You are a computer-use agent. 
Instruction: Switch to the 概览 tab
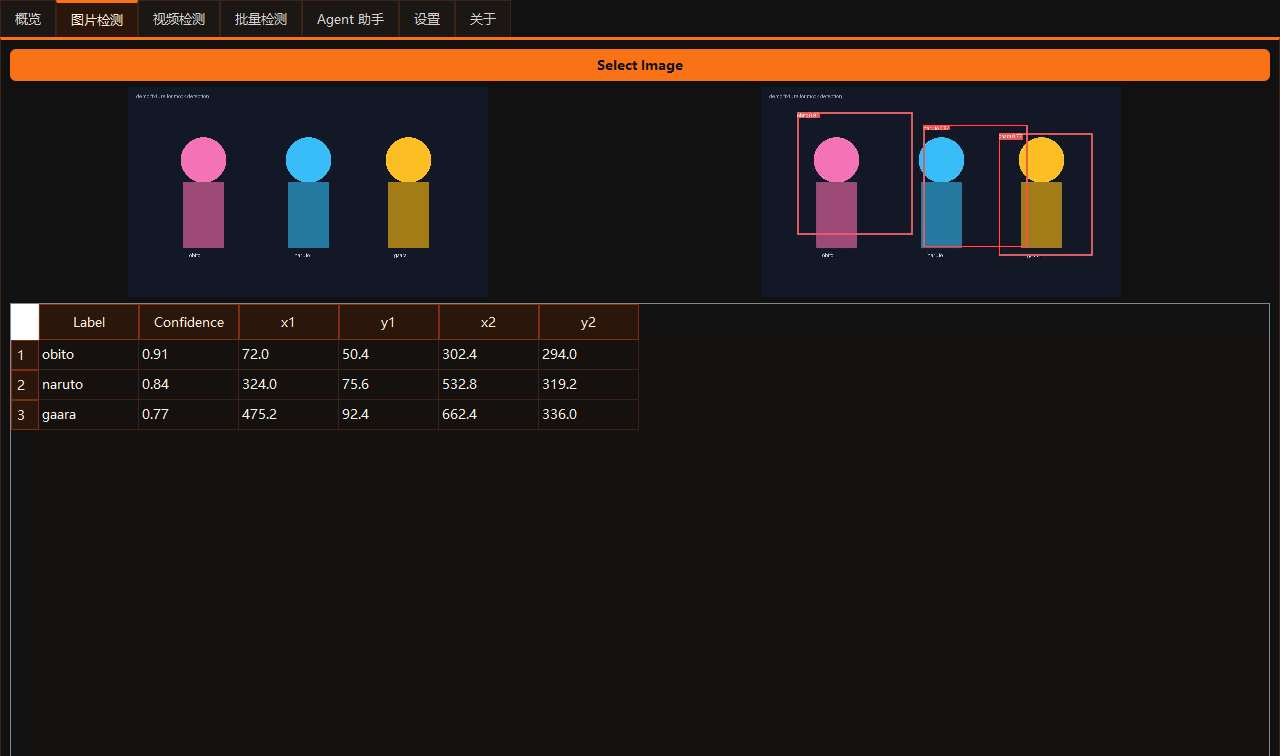click(x=28, y=19)
